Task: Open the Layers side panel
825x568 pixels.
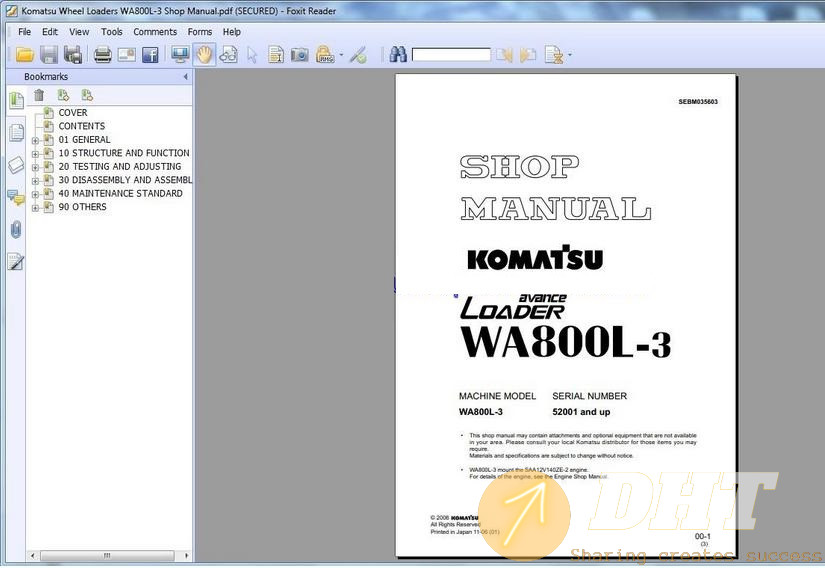Action: pos(16,165)
